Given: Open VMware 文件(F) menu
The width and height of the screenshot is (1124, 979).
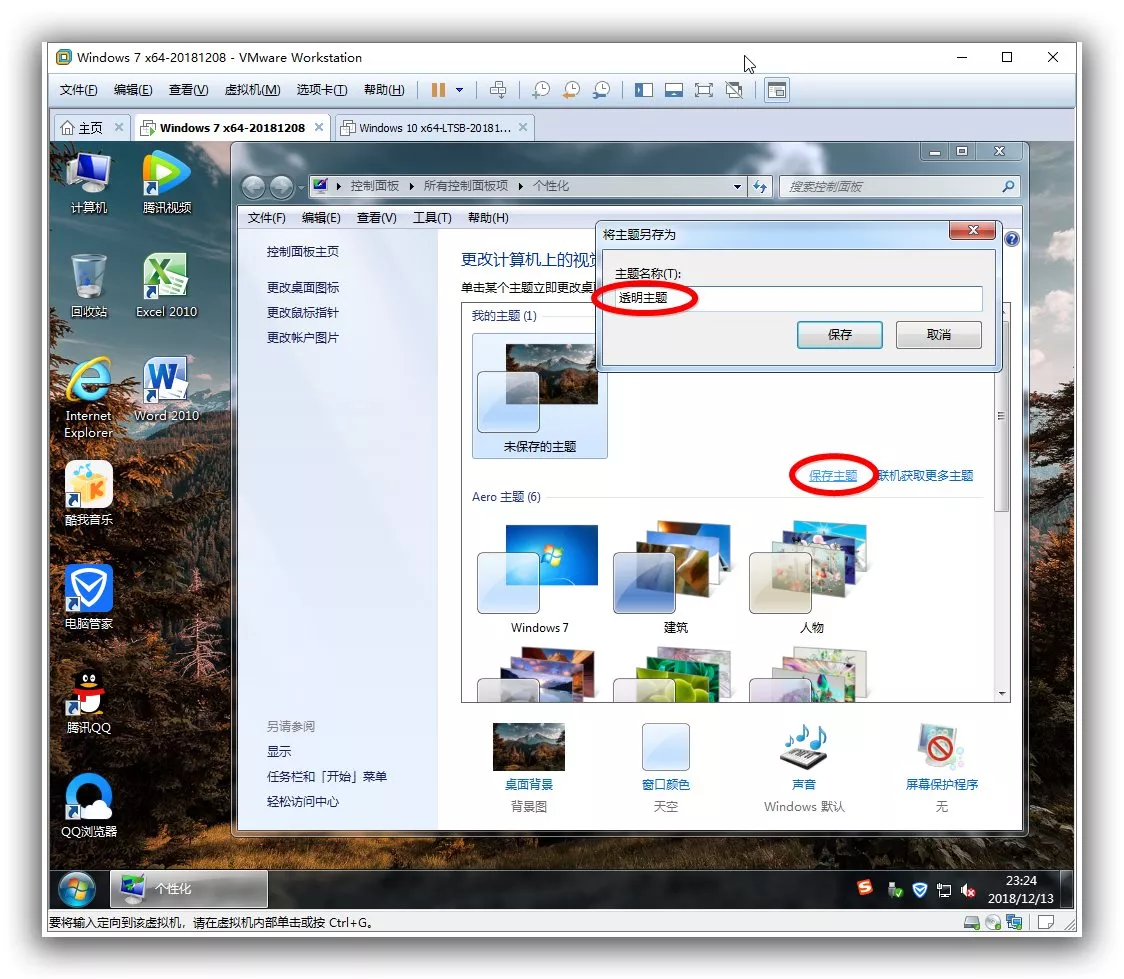Looking at the screenshot, I should pos(78,90).
